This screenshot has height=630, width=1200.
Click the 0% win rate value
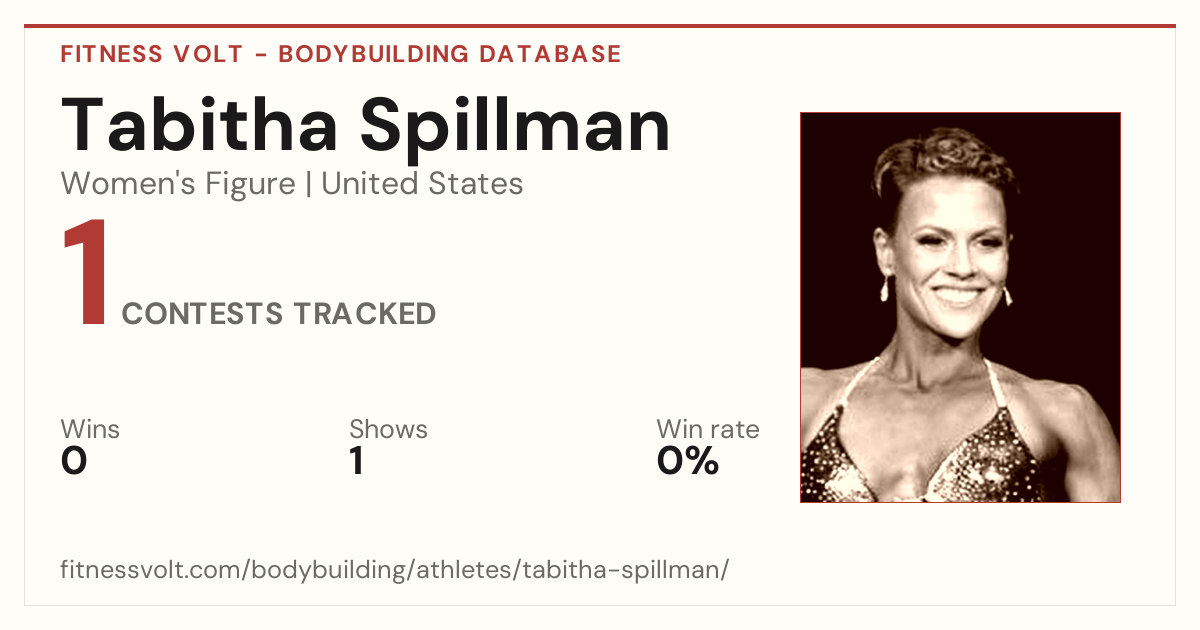click(x=688, y=461)
